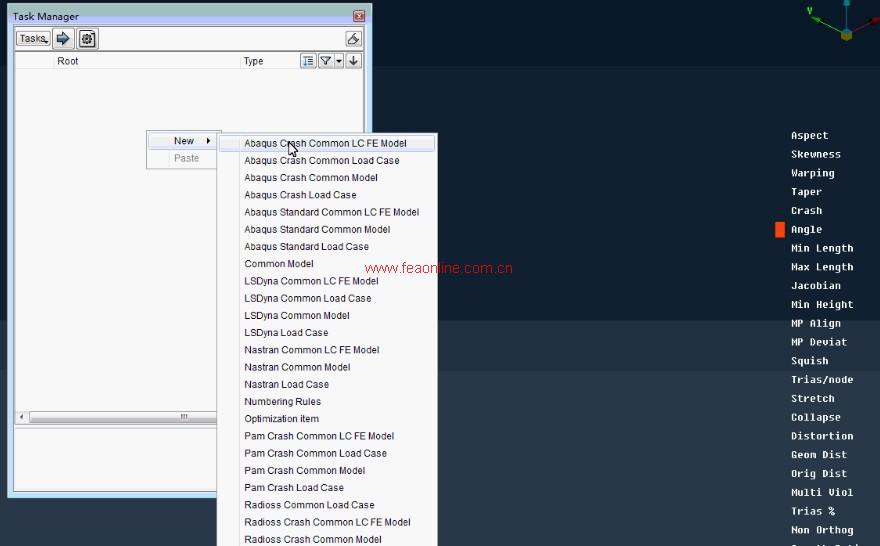Close the Task Manager window
Viewport: 880px width, 546px height.
click(x=359, y=17)
